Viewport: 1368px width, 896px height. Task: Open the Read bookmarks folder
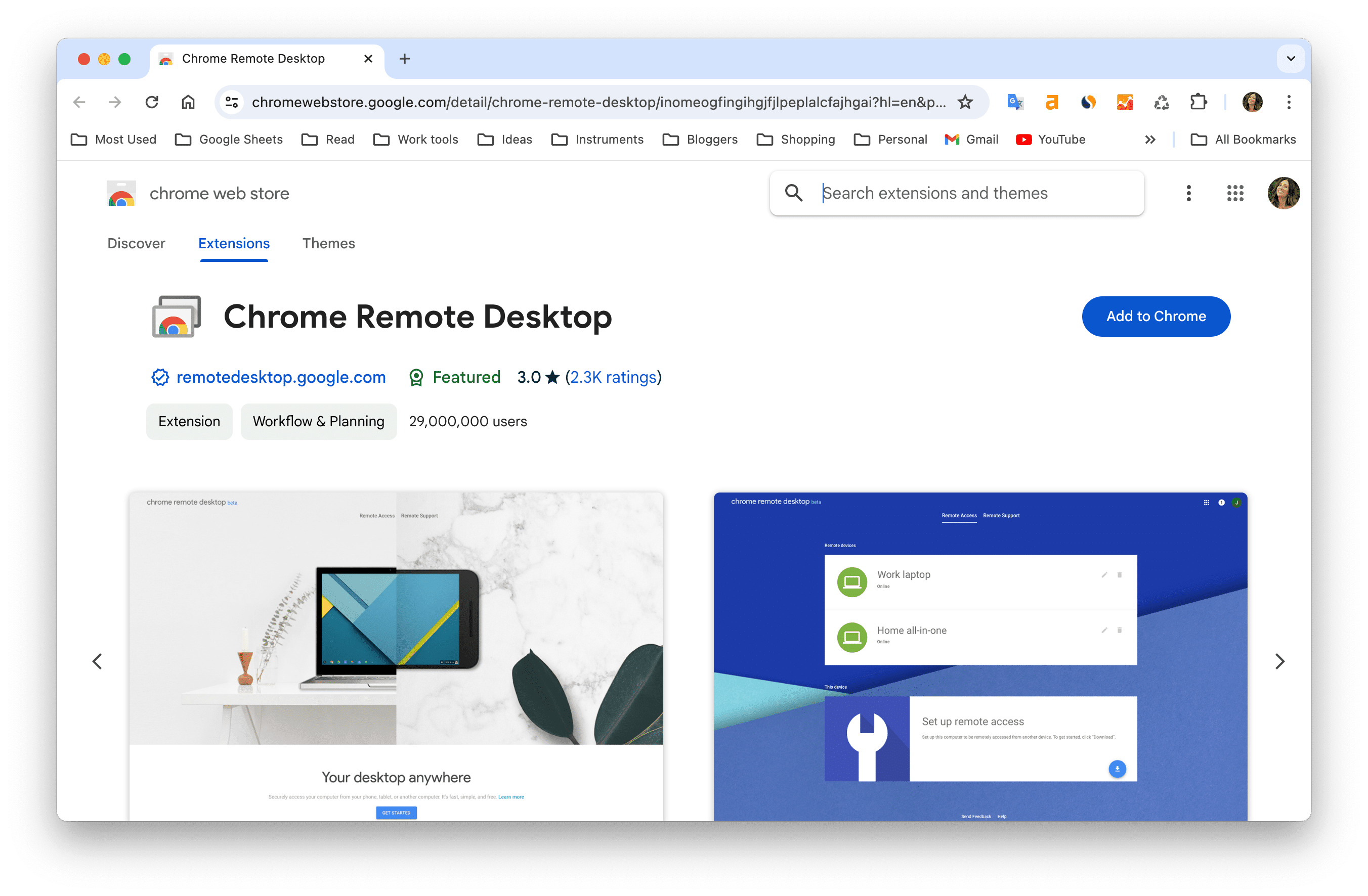328,140
